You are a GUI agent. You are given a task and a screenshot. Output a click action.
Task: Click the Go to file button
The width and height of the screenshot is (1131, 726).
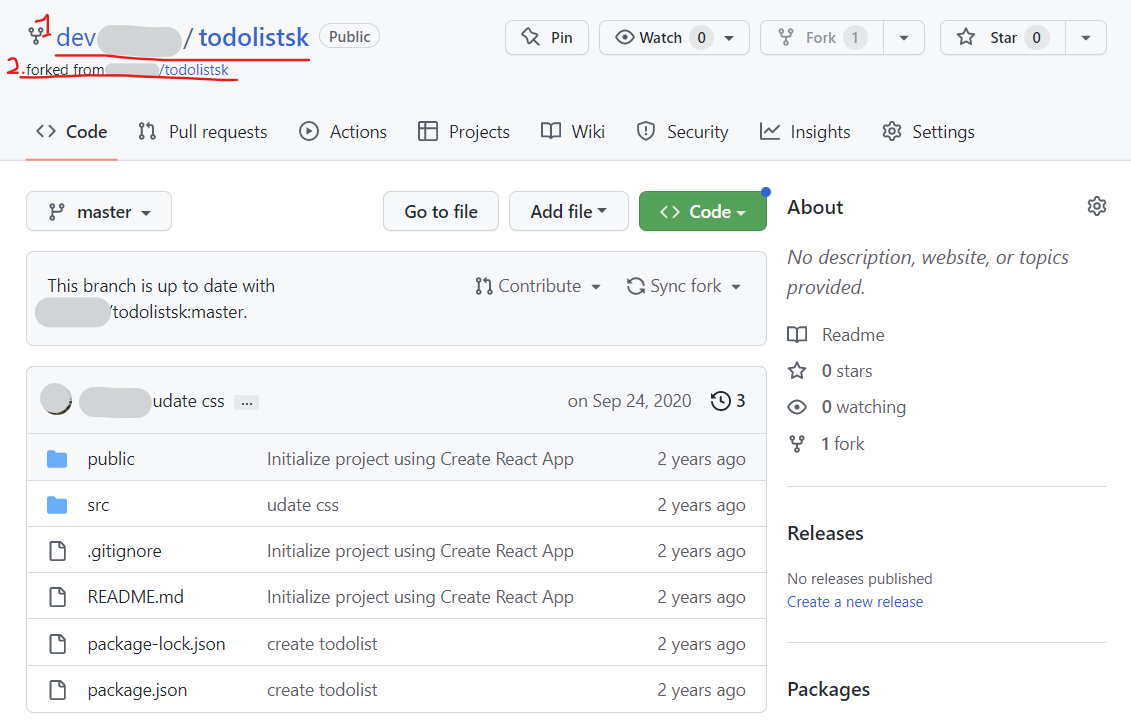(x=441, y=211)
